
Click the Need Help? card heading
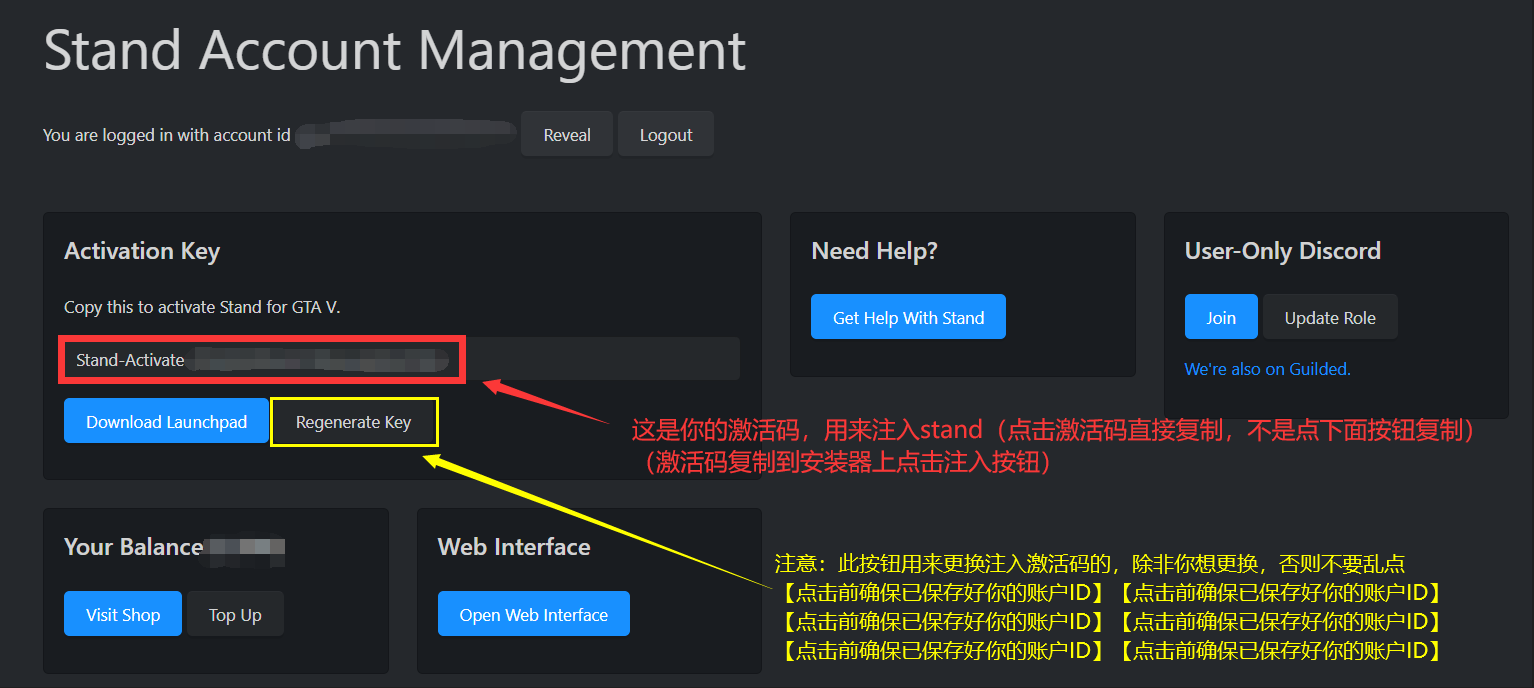click(x=874, y=251)
